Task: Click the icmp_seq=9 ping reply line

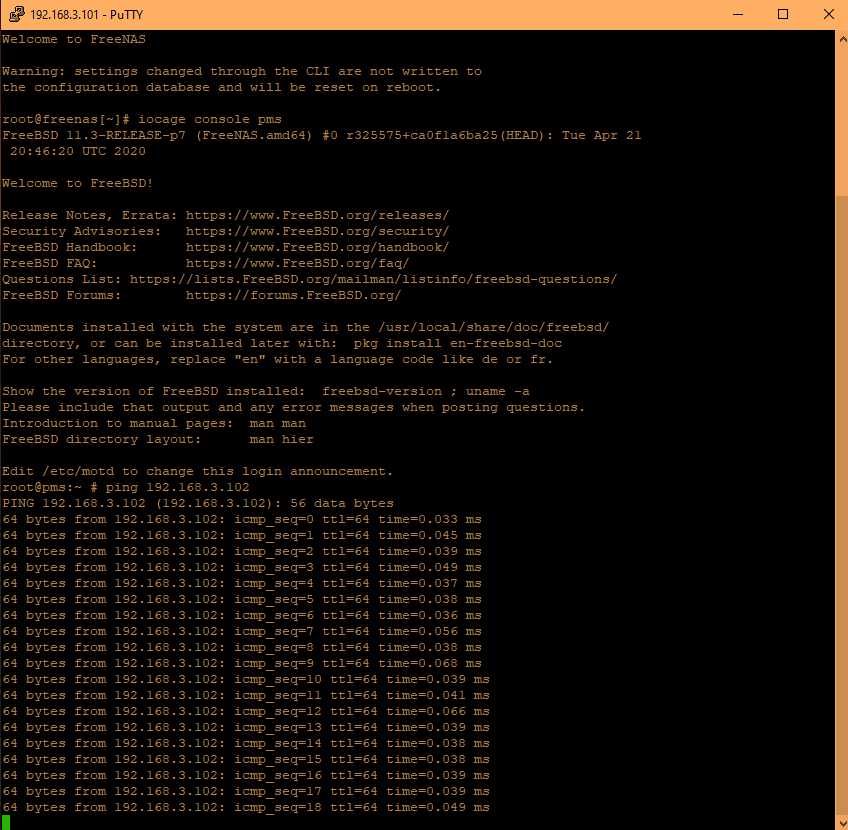Action: click(x=242, y=663)
